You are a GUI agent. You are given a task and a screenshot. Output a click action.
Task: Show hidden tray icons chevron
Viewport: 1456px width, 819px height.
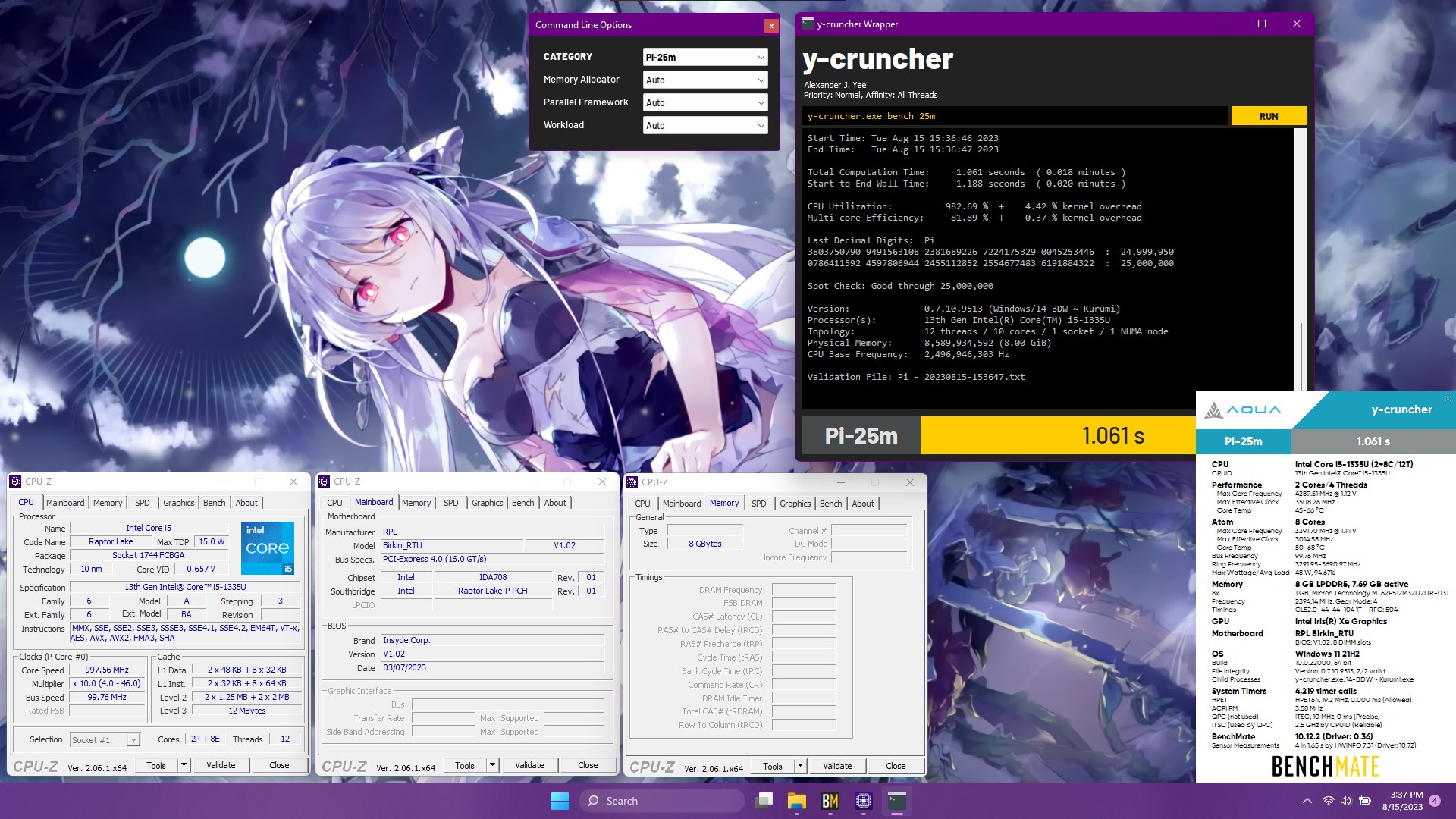(1307, 801)
